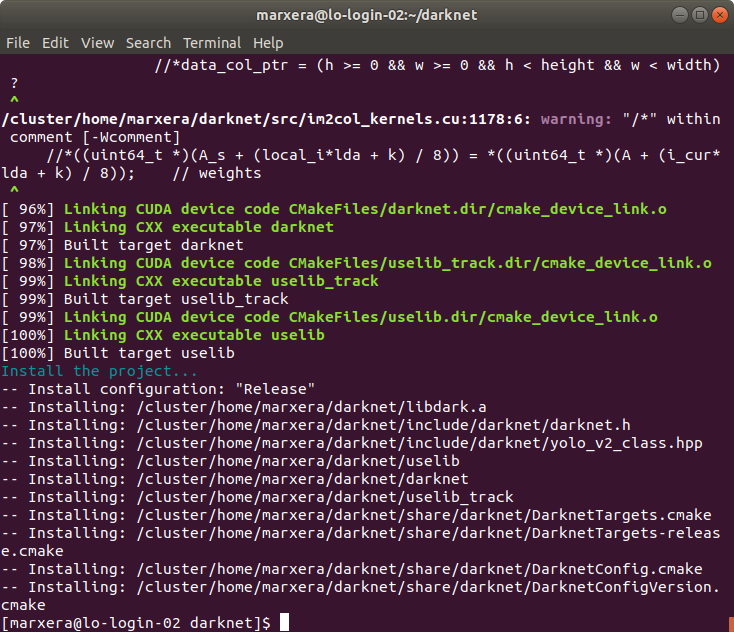Open the View menu
This screenshot has height=632, width=734.
point(97,43)
